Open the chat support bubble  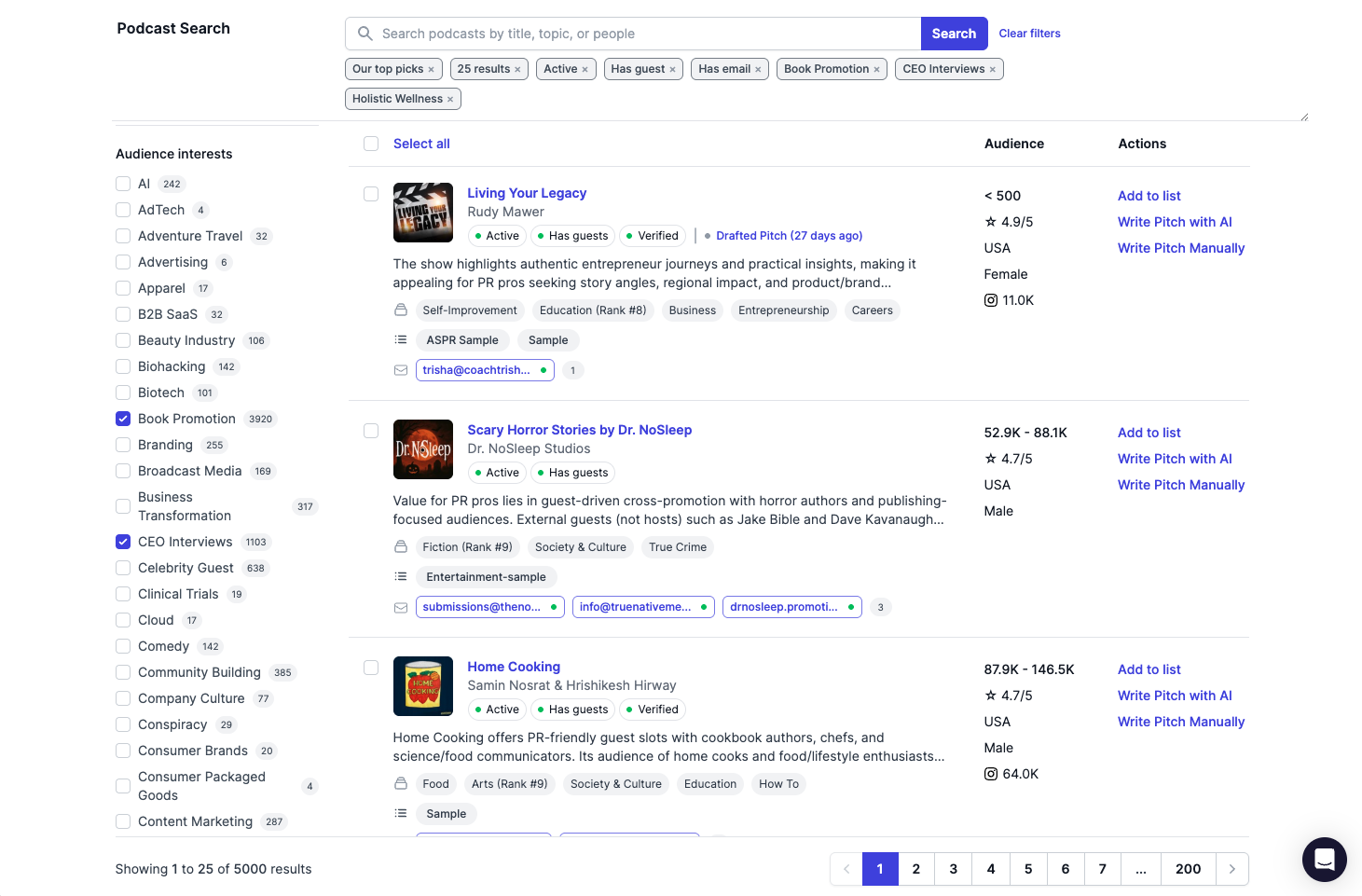(x=1325, y=860)
